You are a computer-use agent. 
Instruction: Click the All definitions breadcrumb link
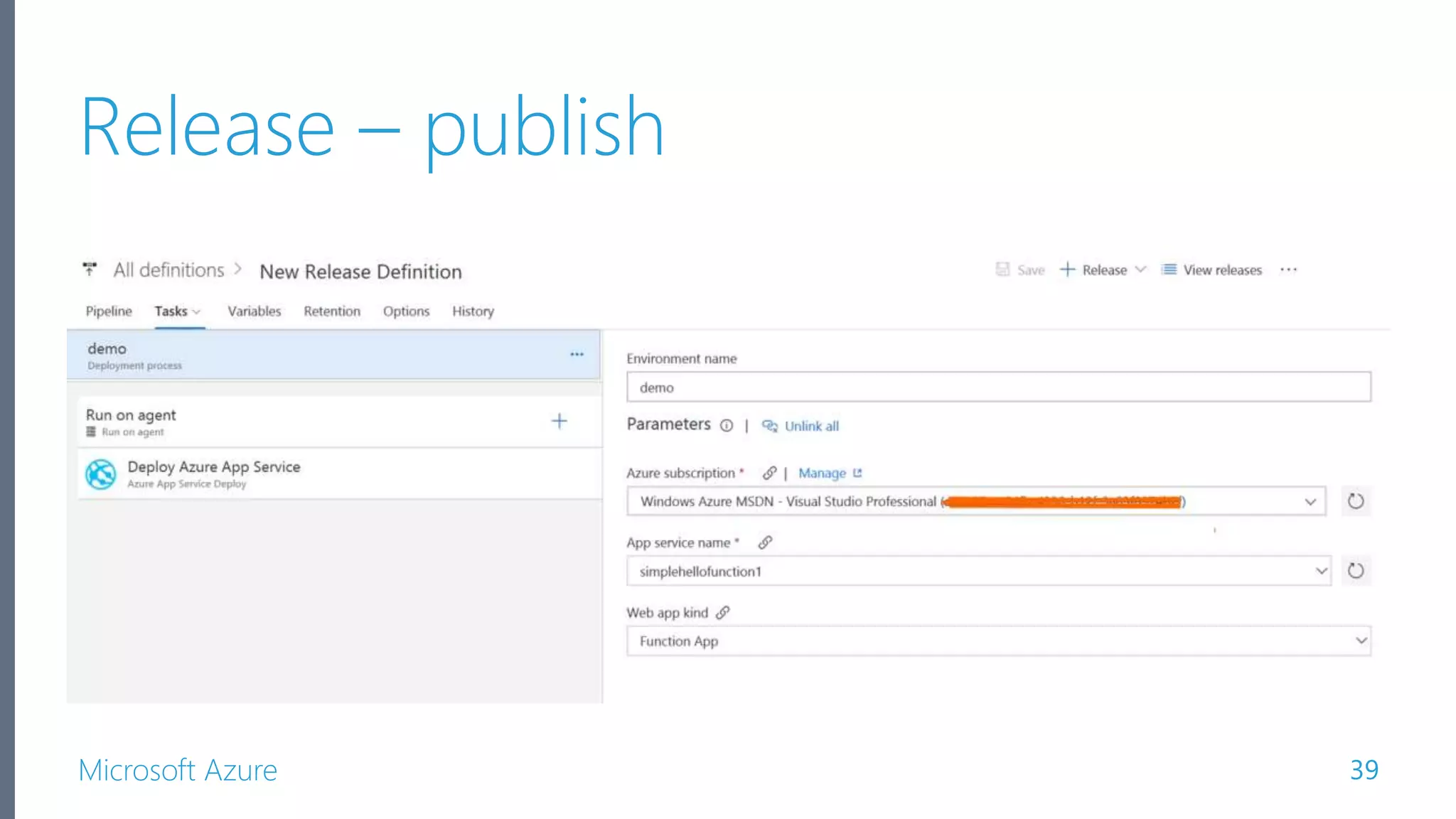tap(168, 270)
